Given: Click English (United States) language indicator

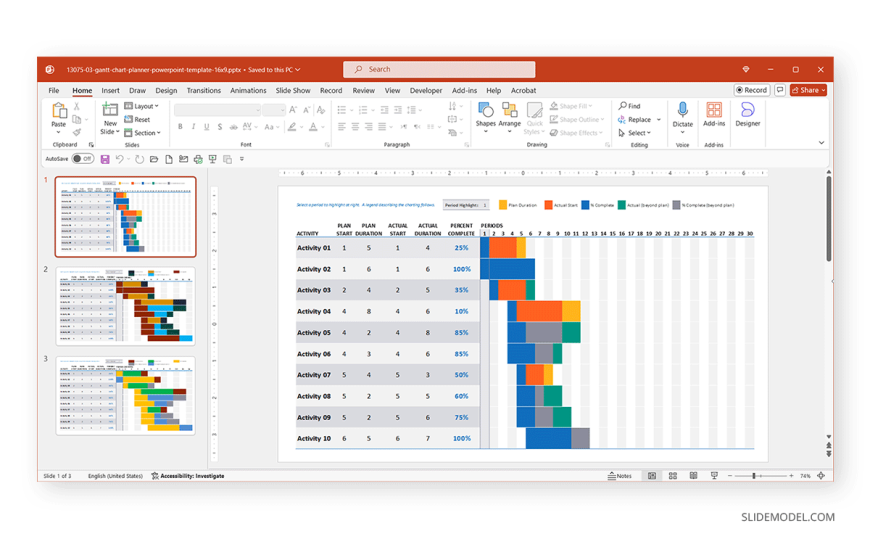Looking at the screenshot, I should [x=115, y=476].
